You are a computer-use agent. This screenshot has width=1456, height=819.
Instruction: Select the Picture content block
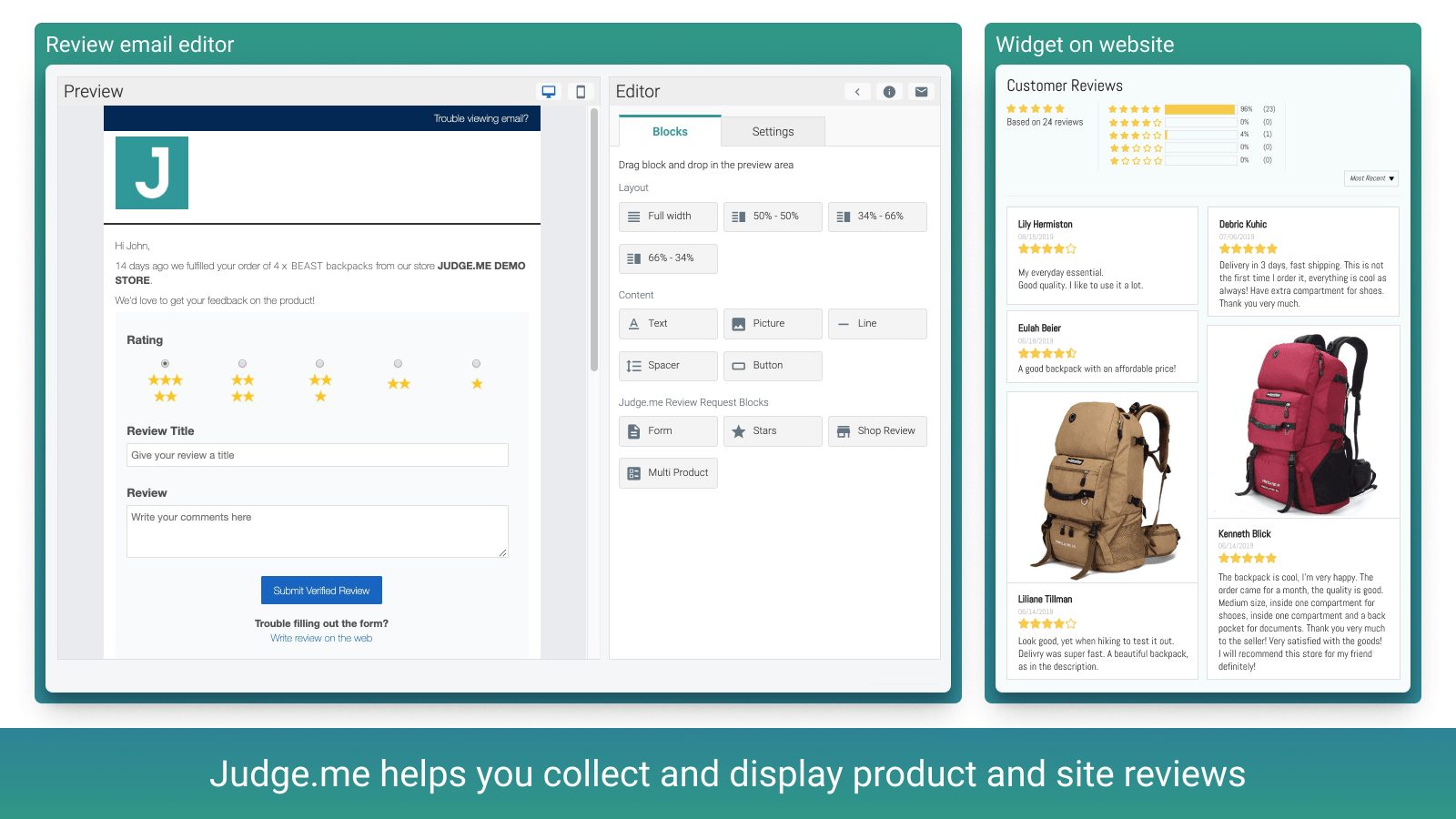[773, 324]
